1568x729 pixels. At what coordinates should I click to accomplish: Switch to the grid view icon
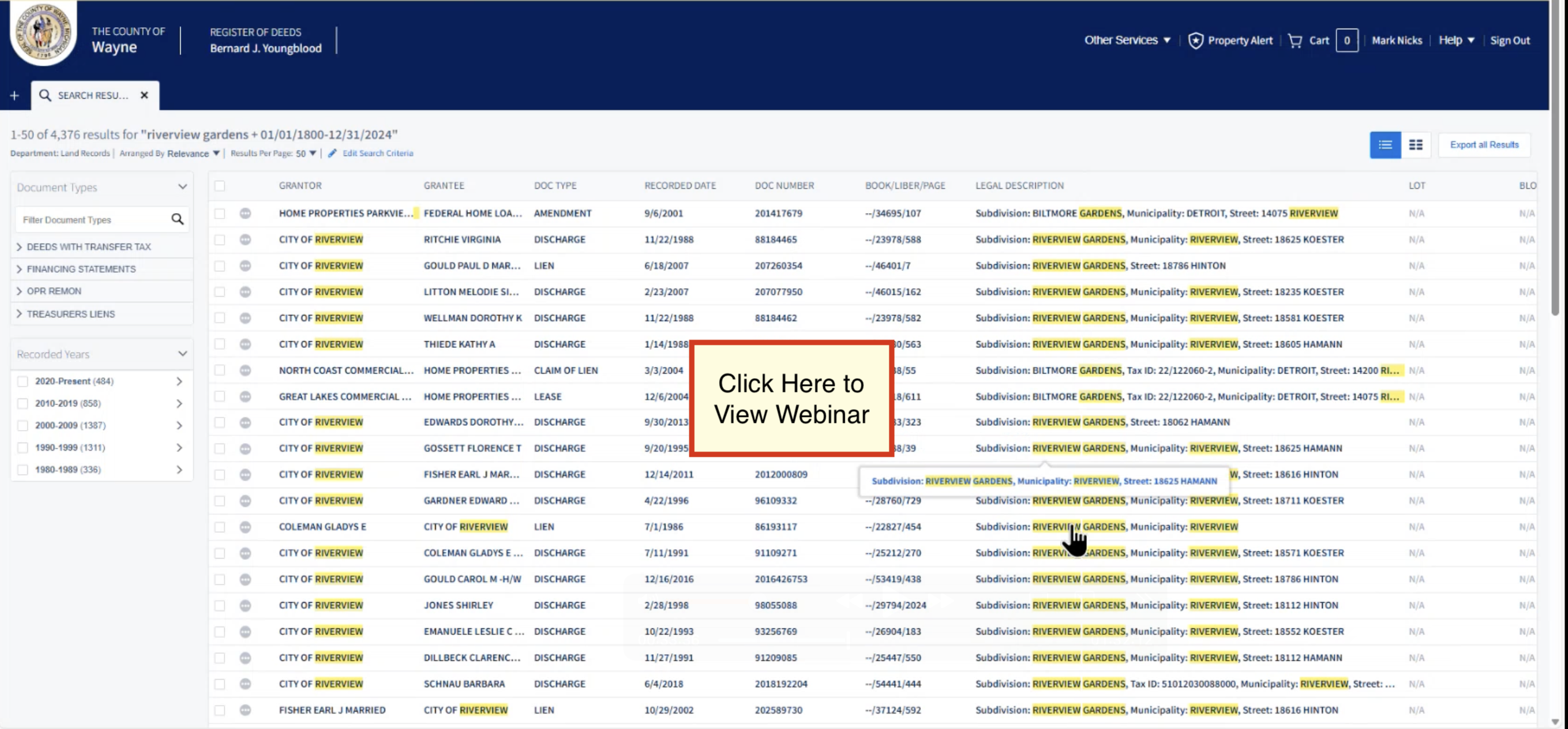click(1416, 145)
